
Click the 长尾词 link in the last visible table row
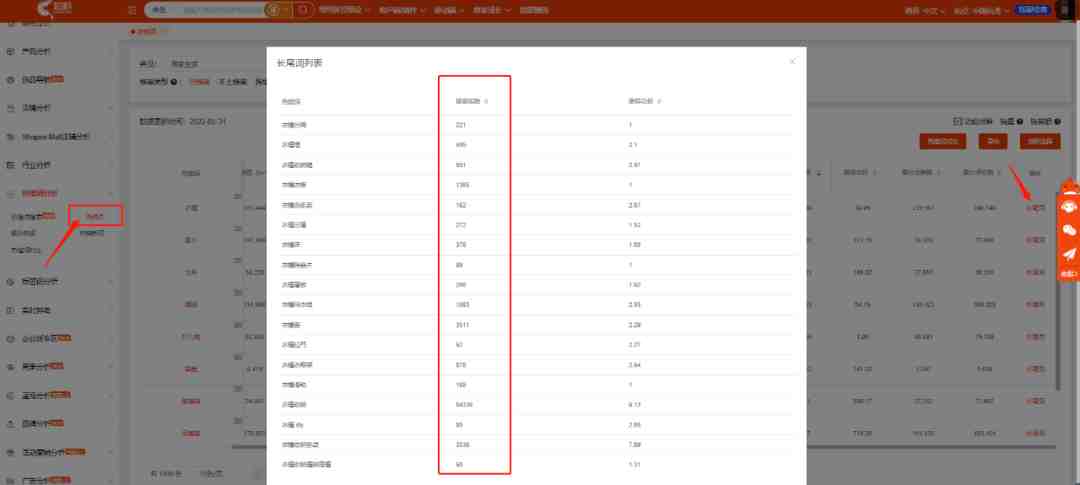pos(1035,434)
